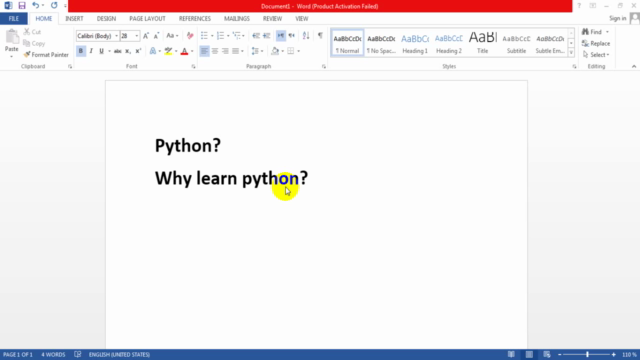Image resolution: width=640 pixels, height=360 pixels.
Task: Adjust the zoom slider in status bar
Action: click(x=587, y=355)
